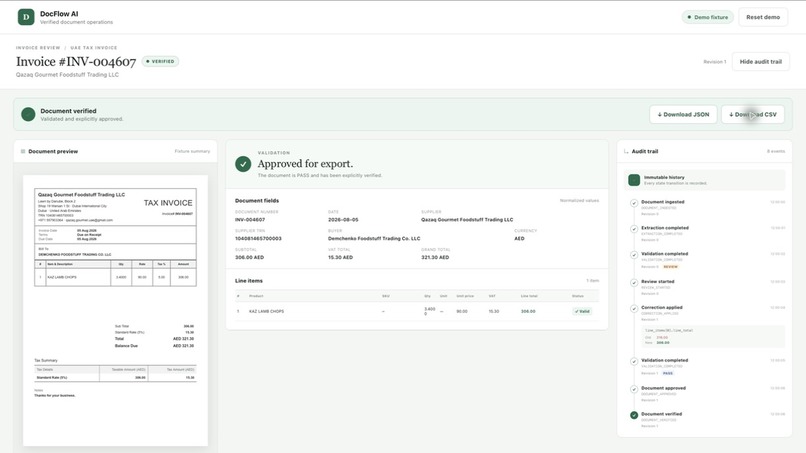Click the Document ingested event title
This screenshot has height=453, width=806.
[x=663, y=202]
